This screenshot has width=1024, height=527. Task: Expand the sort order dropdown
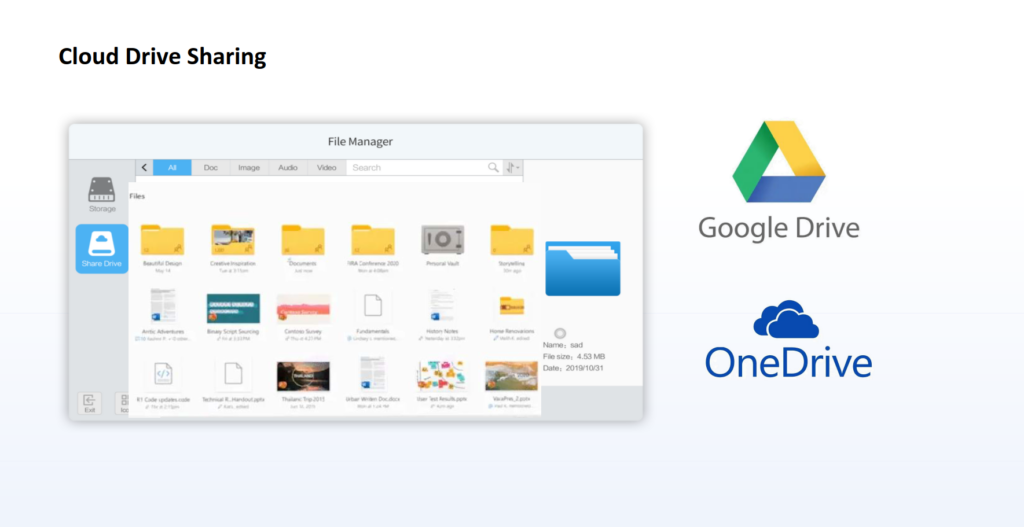[x=514, y=168]
